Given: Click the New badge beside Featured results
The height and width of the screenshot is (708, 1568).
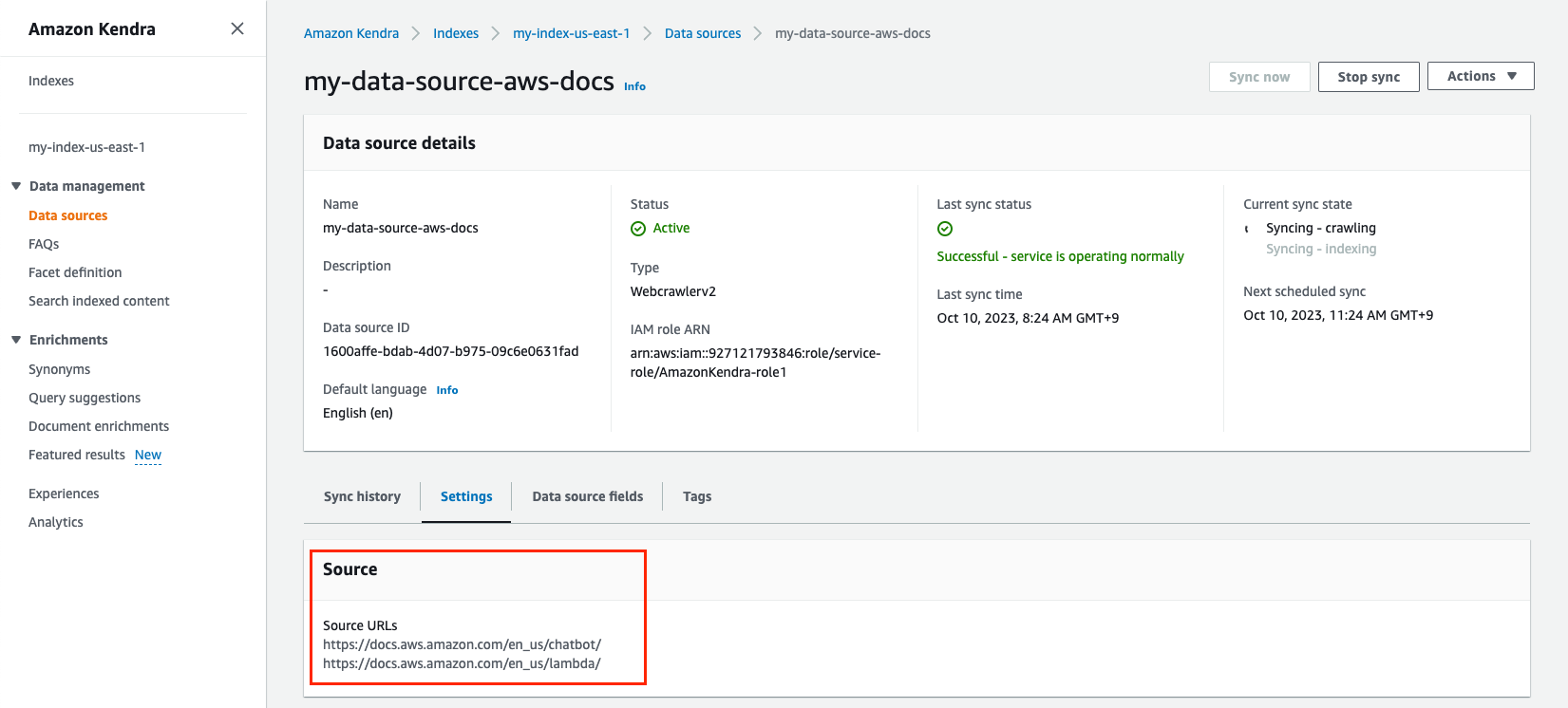Looking at the screenshot, I should 148,456.
